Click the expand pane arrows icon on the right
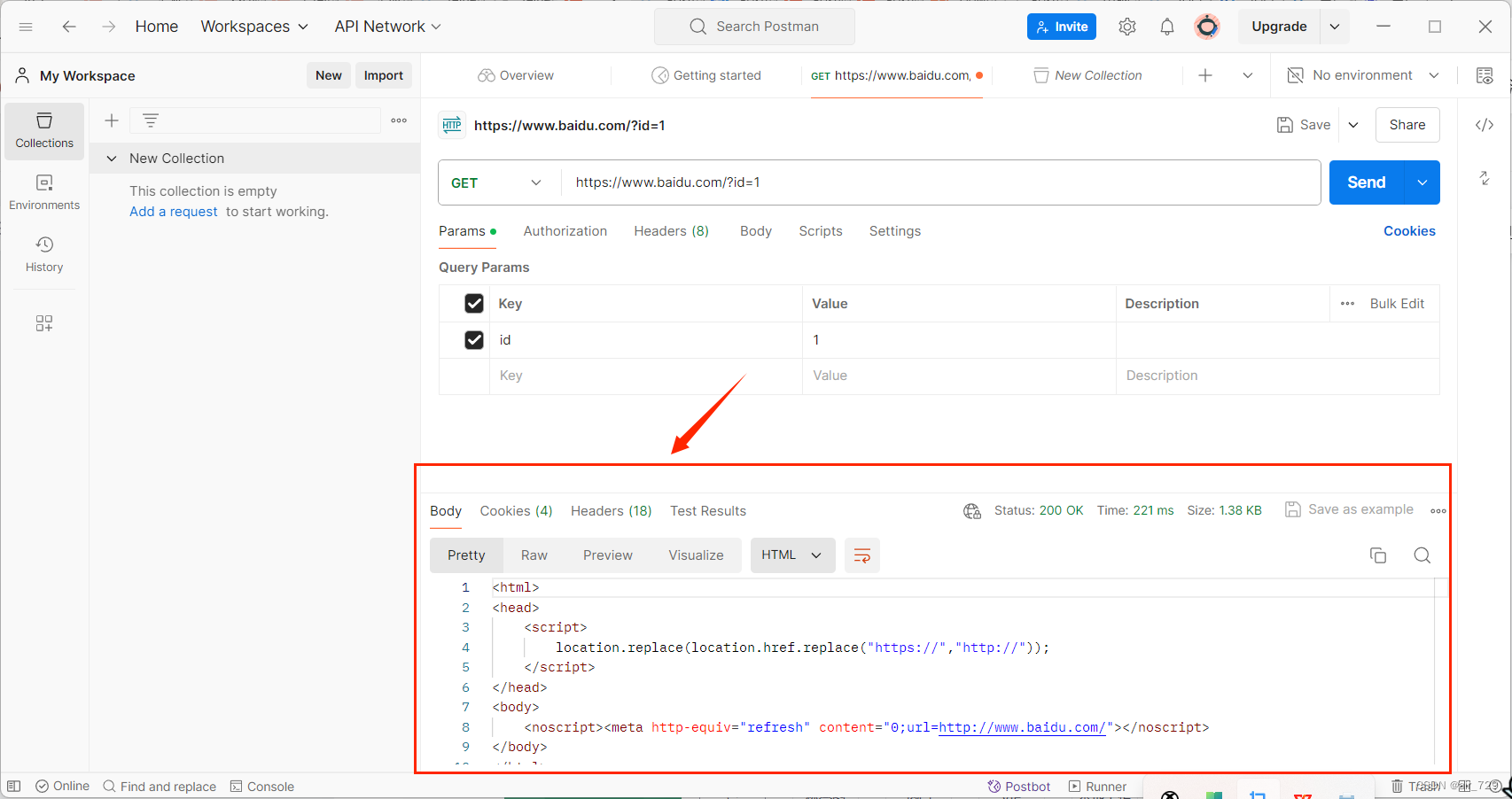The width and height of the screenshot is (1512, 799). (1485, 178)
